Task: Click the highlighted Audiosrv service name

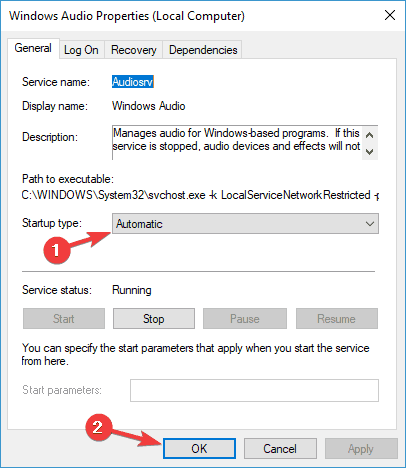Action: (x=133, y=82)
